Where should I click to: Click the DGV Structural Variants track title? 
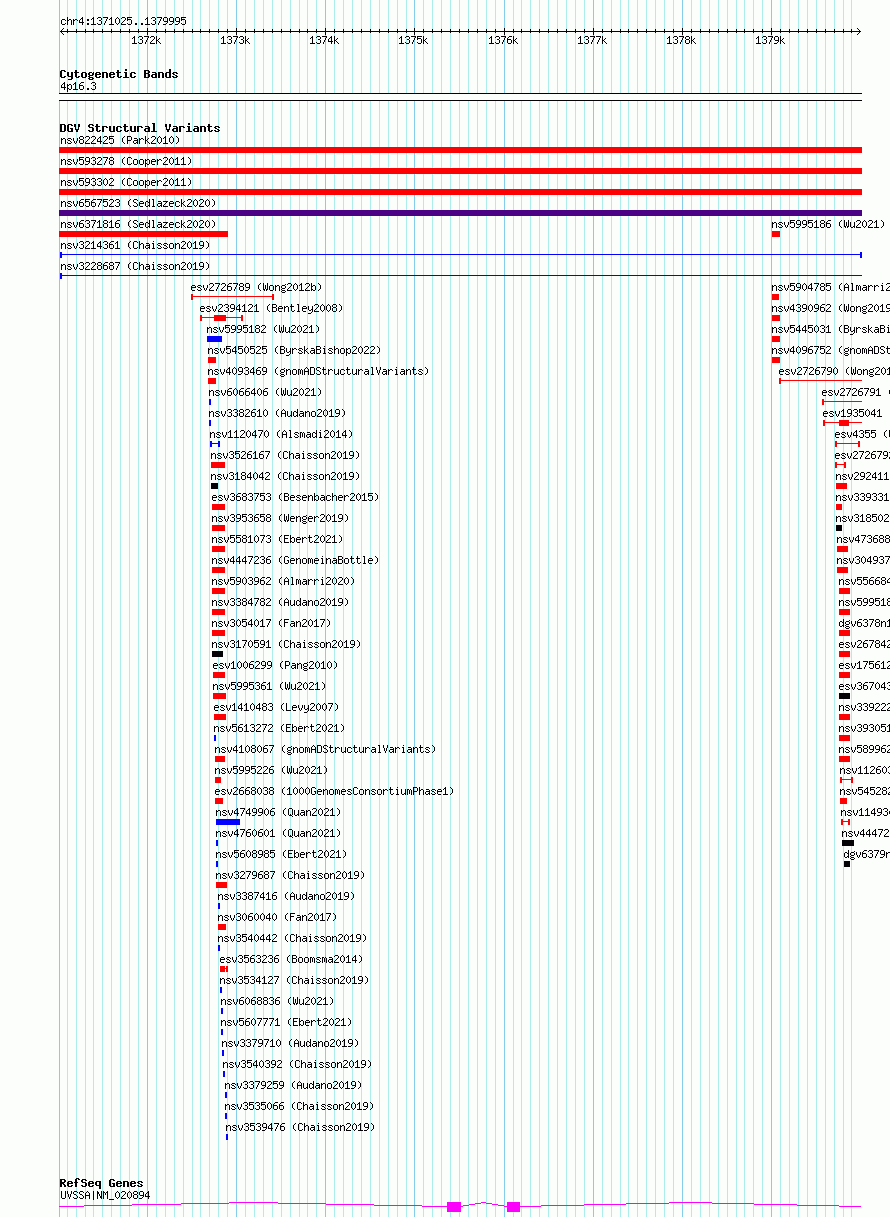tap(140, 128)
